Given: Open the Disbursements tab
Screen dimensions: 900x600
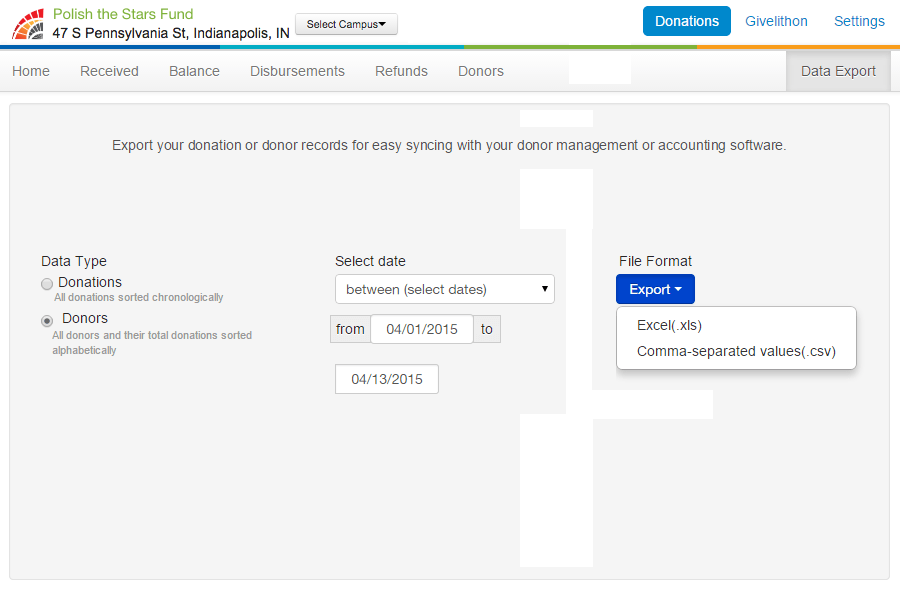Looking at the screenshot, I should click(x=297, y=71).
